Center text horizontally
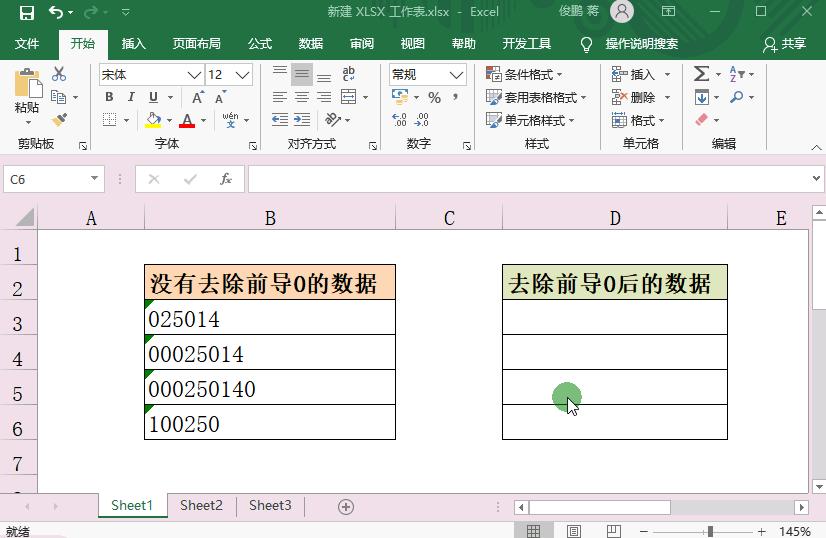This screenshot has height=538, width=826. click(x=302, y=97)
